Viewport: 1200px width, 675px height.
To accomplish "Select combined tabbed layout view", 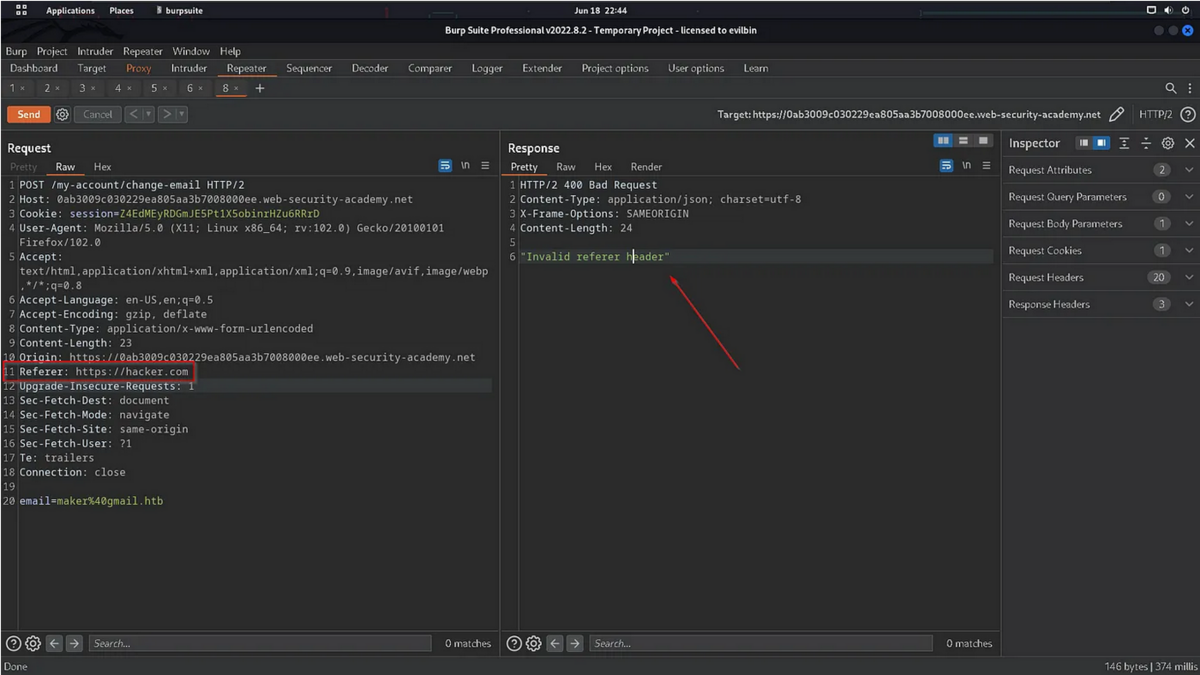I will [983, 141].
